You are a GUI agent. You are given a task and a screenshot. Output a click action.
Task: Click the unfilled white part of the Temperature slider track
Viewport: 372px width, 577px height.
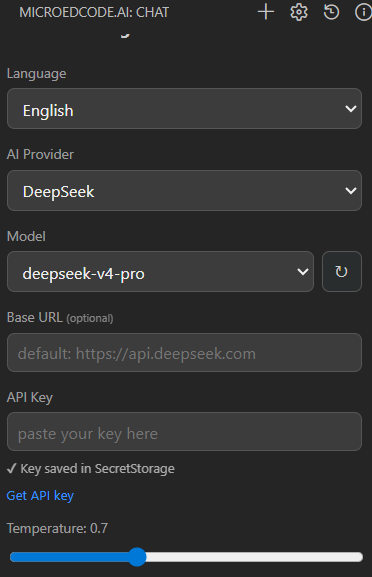255,557
